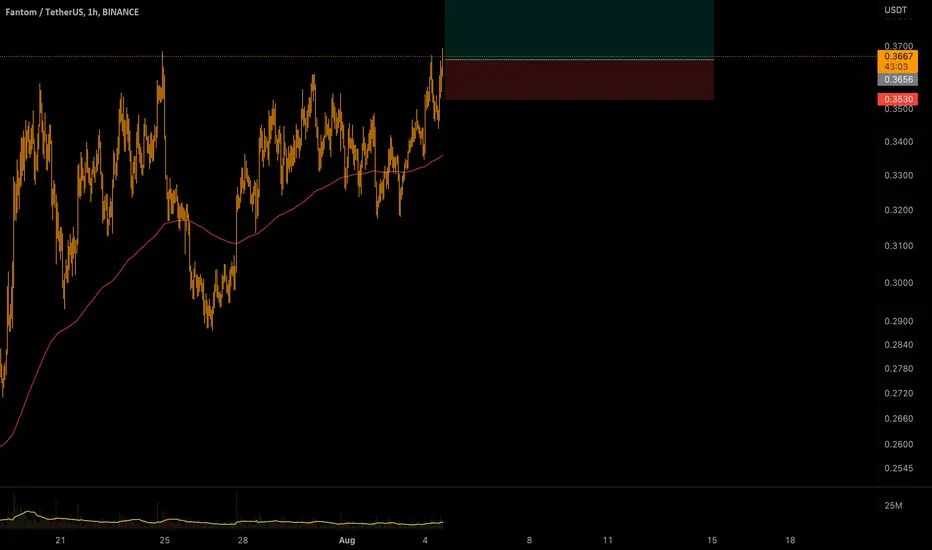Viewport: 932px width, 550px height.
Task: Click the 0.2545 price axis label
Action: coord(898,469)
